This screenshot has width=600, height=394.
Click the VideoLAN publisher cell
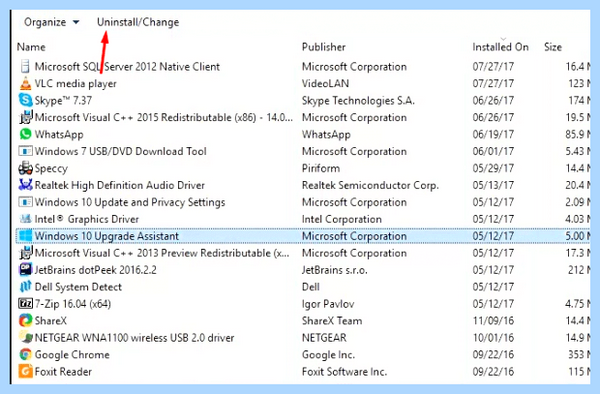click(x=325, y=83)
